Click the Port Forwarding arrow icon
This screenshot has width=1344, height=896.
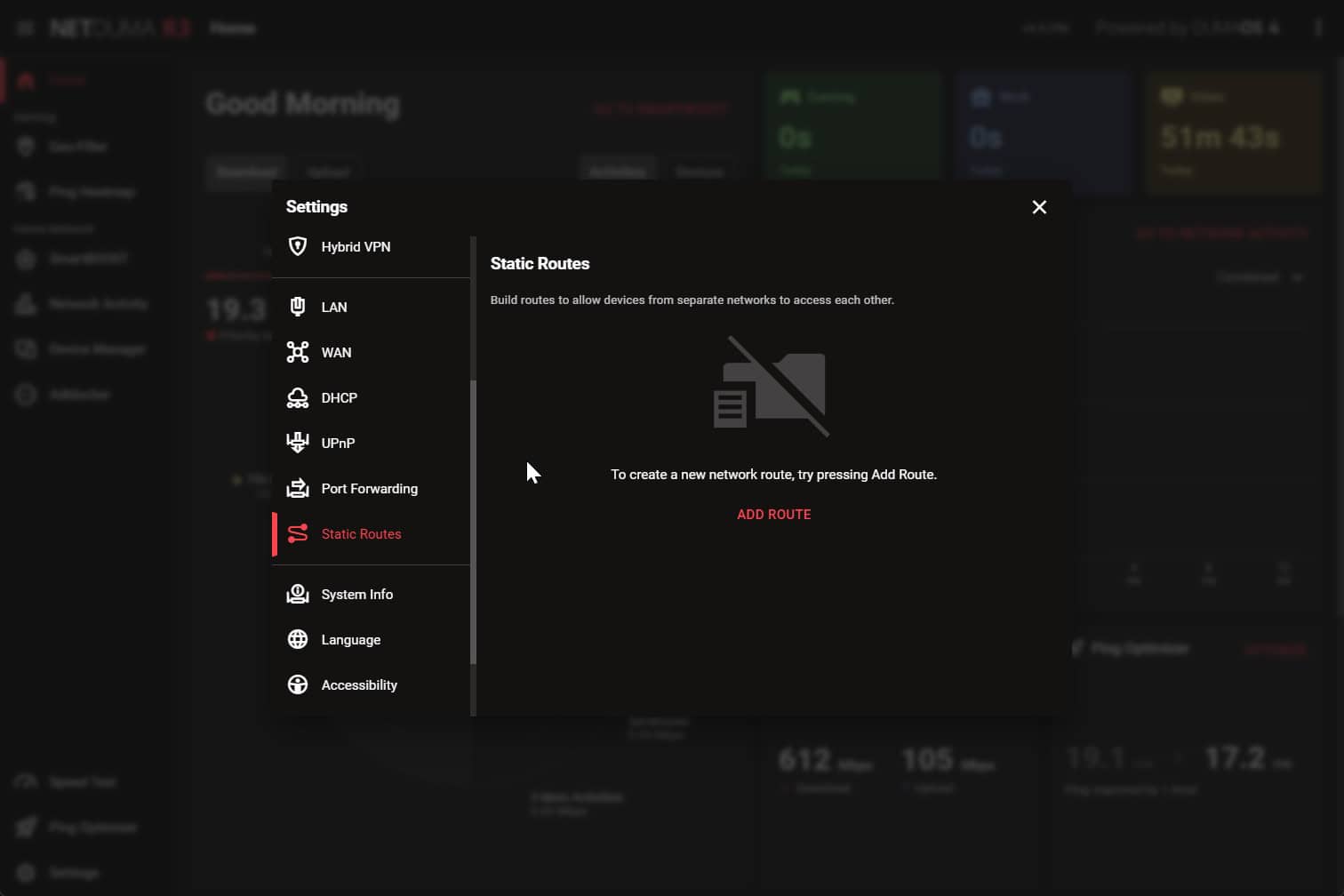(298, 488)
